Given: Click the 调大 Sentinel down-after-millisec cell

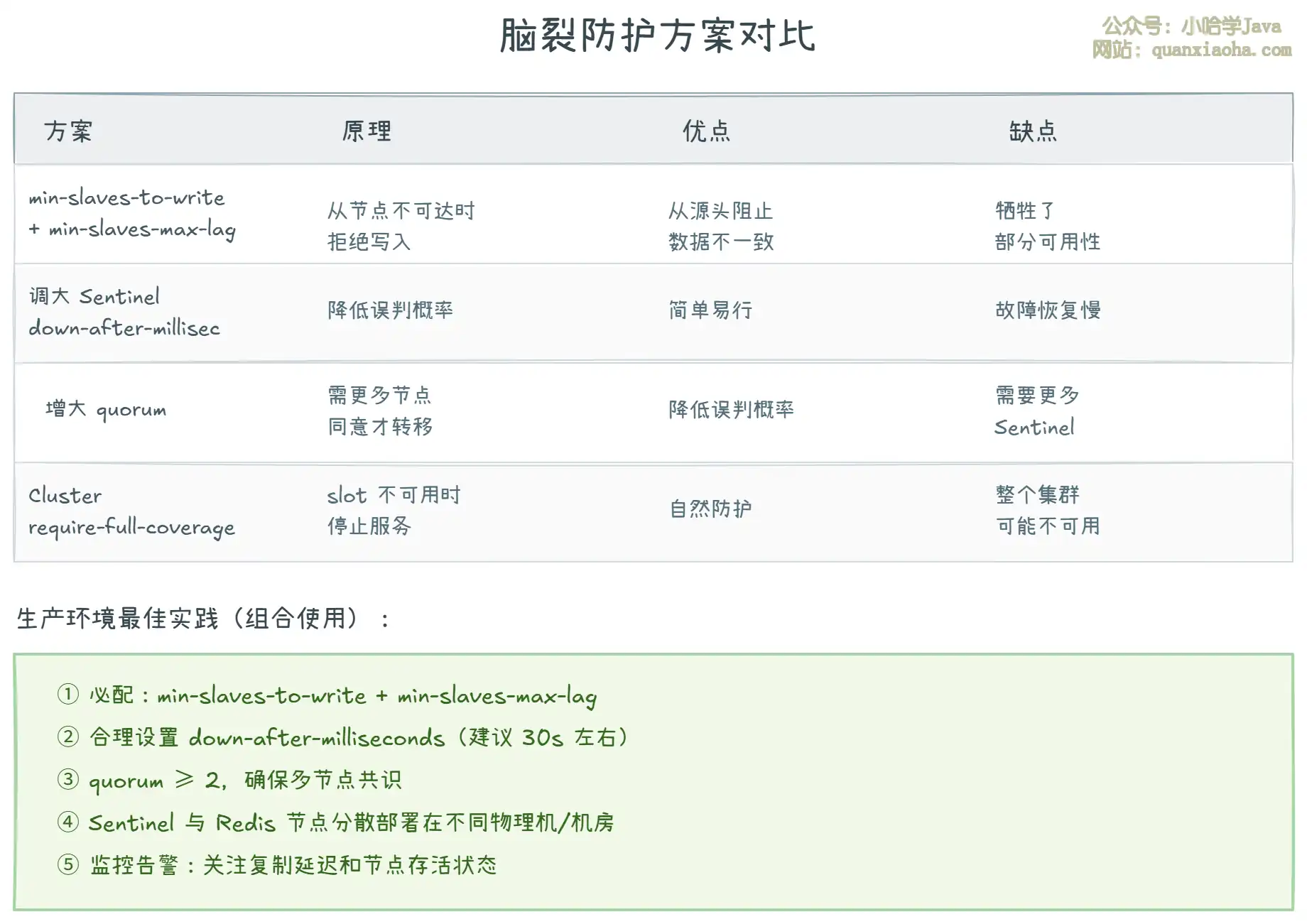Looking at the screenshot, I should 124,312.
